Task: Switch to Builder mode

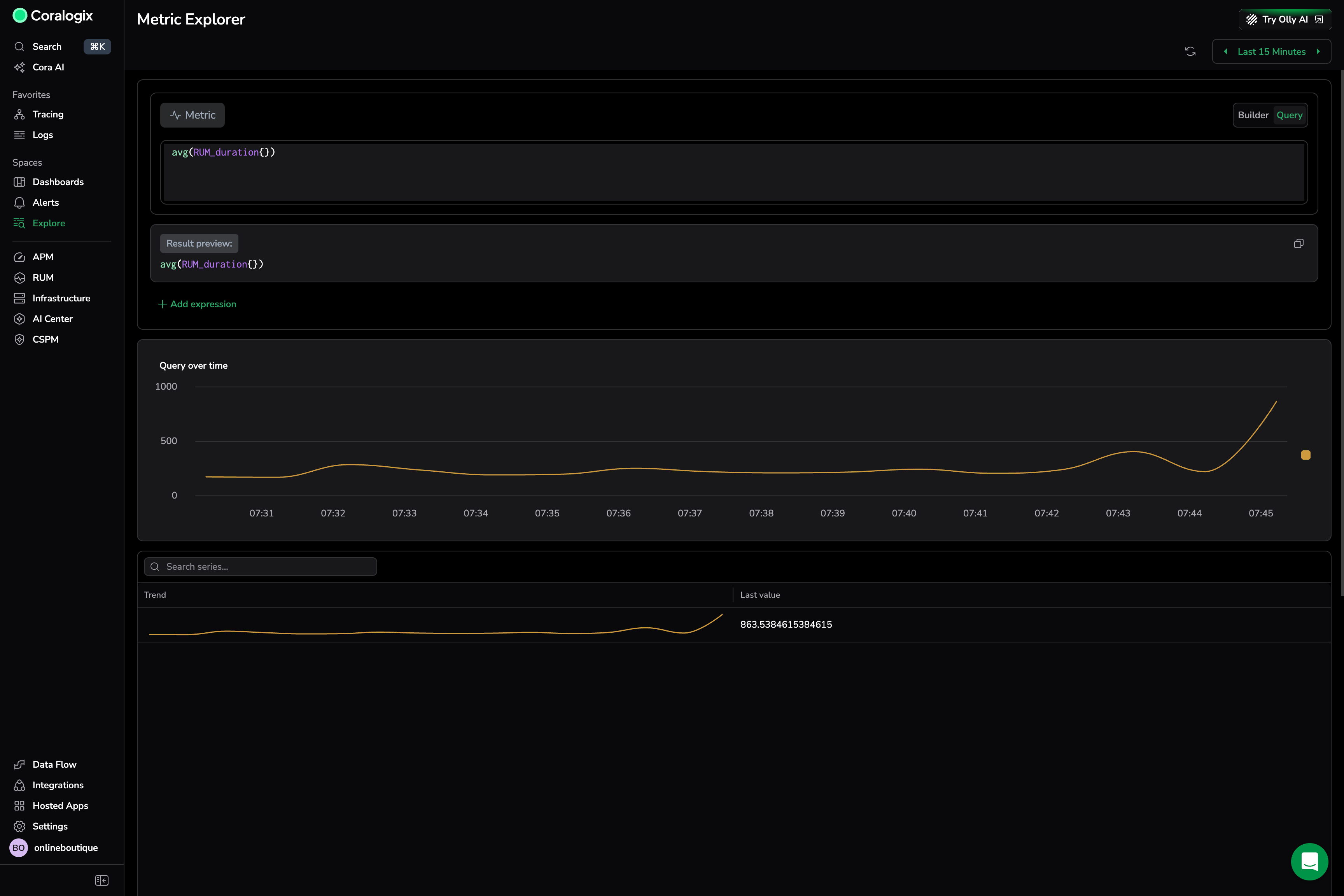Action: pyautogui.click(x=1253, y=115)
